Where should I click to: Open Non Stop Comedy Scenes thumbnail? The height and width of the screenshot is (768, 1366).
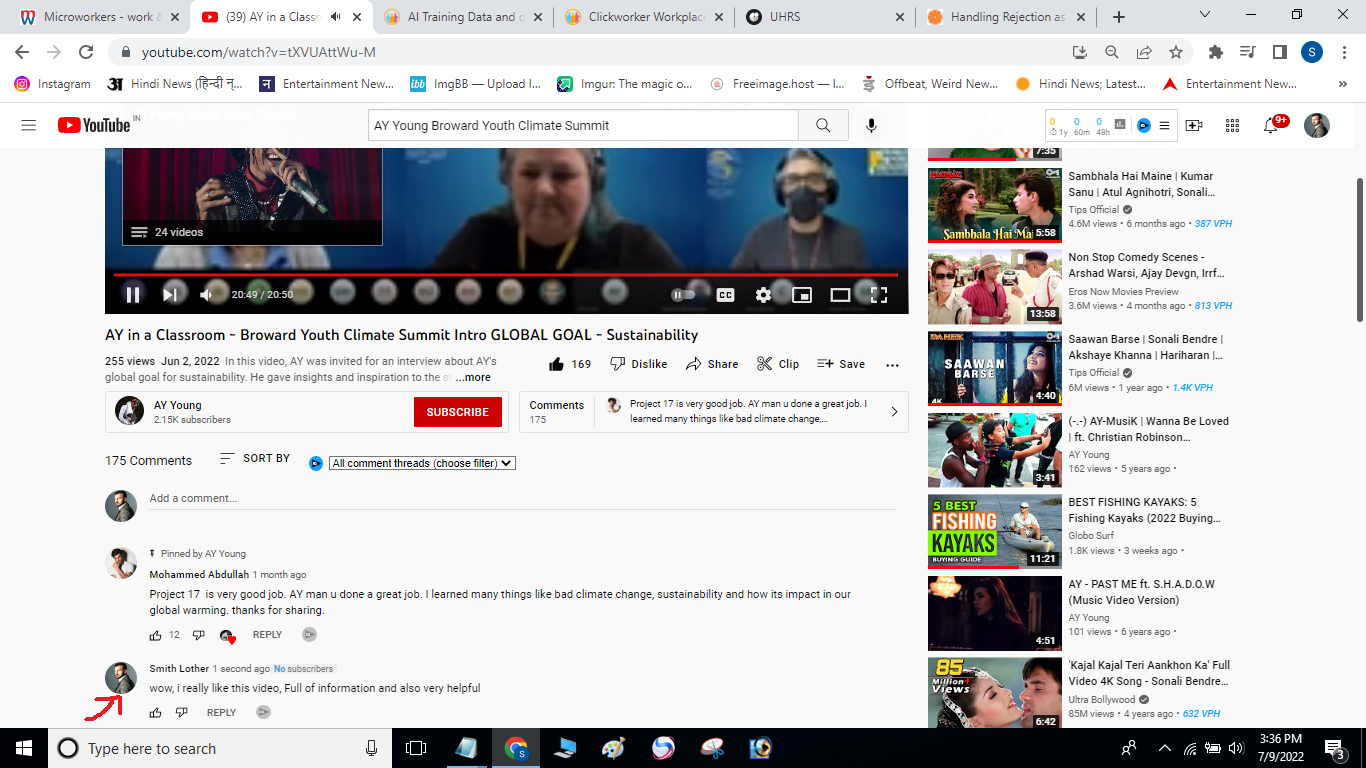994,287
